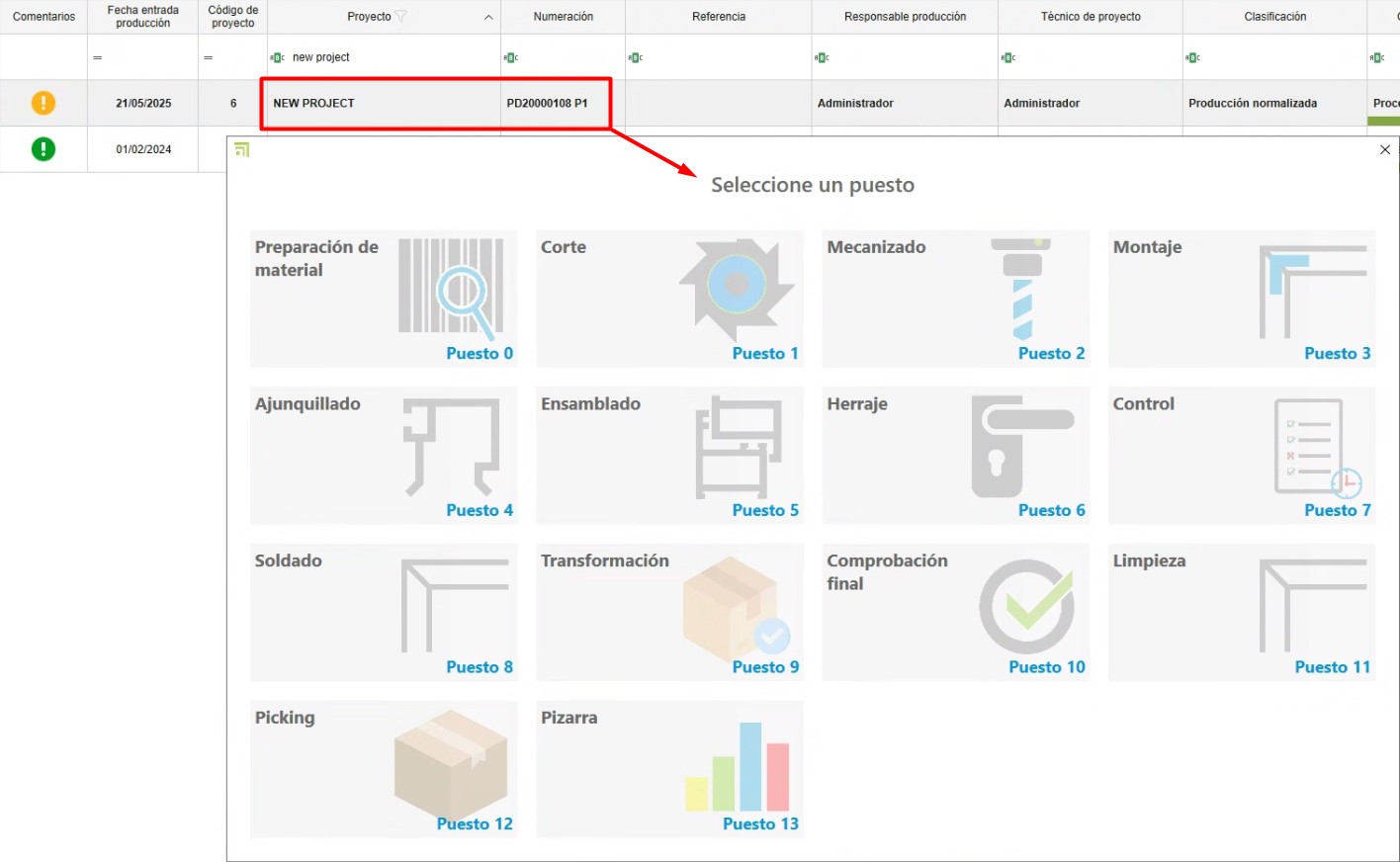
Task: Sort by Clasificación column header
Action: (1274, 17)
